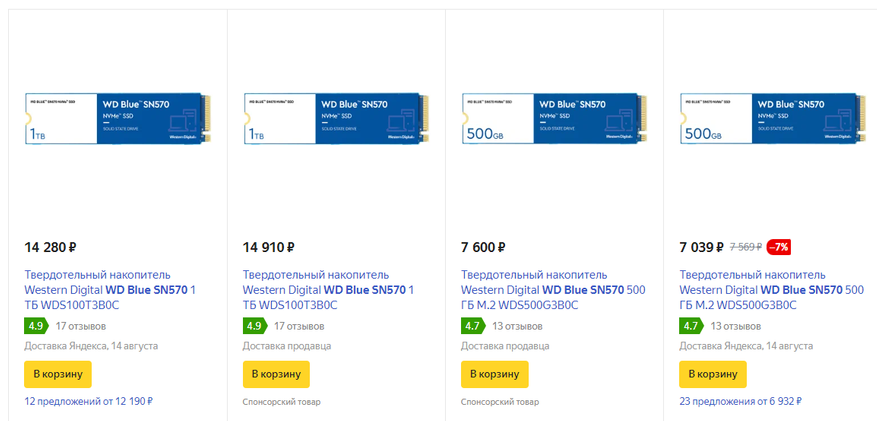The height and width of the screenshot is (421, 877).
Task: View 12 предложений от 12 190 ₽
Action: [88, 401]
